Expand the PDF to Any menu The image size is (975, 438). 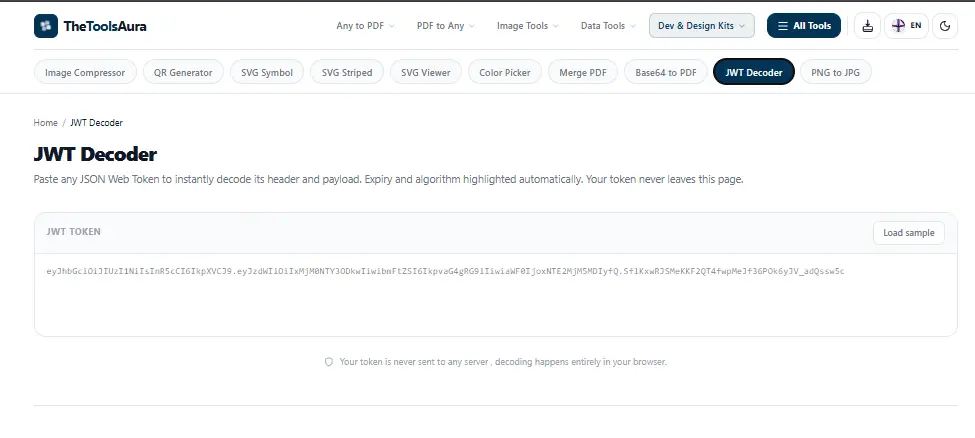click(445, 26)
